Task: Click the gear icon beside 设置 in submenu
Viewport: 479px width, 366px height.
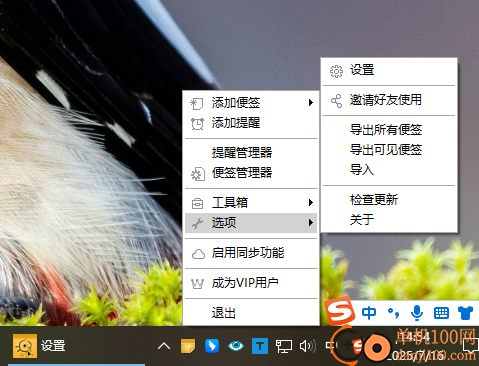Action: click(x=336, y=71)
